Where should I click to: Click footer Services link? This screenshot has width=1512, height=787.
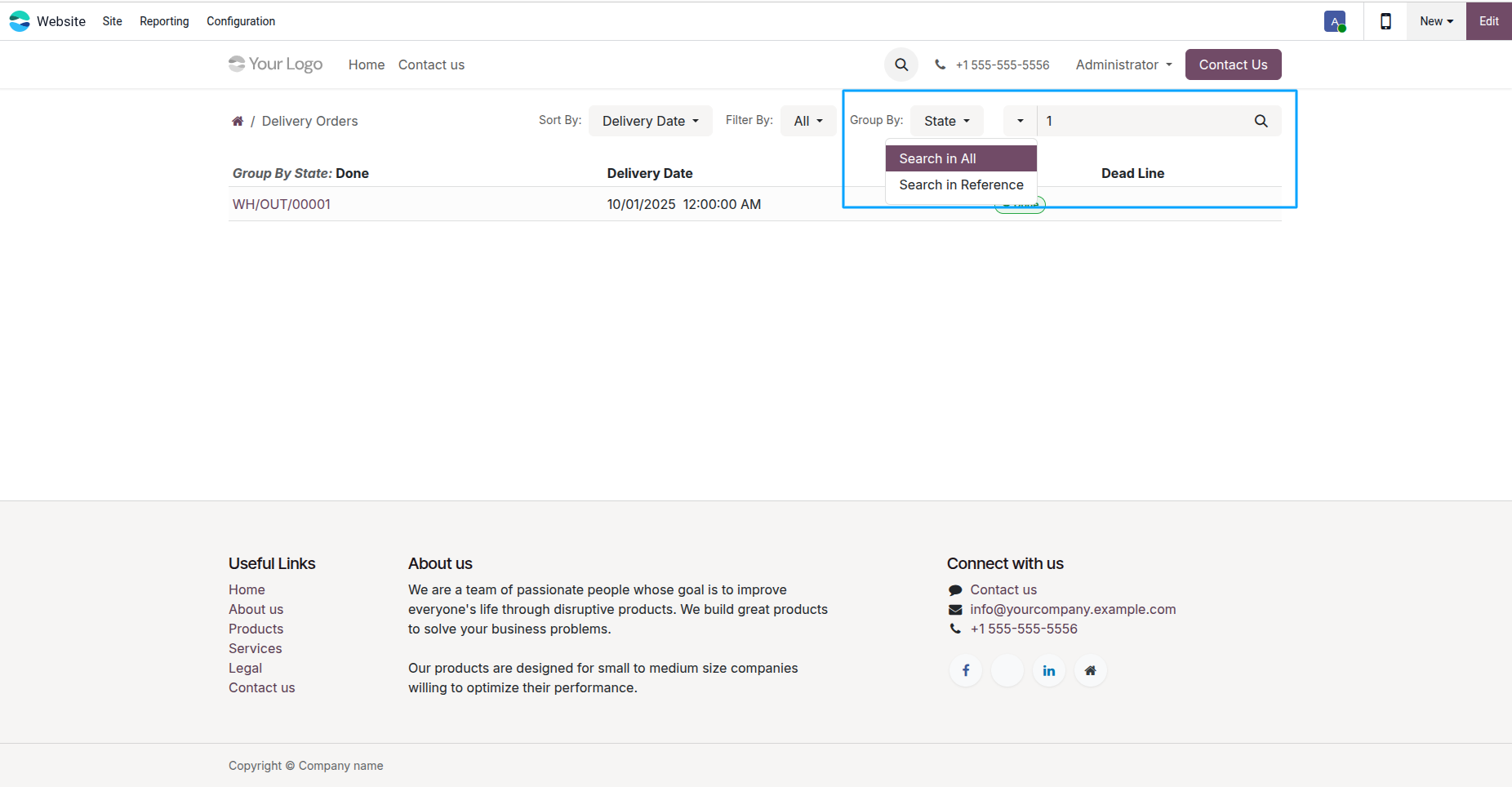point(255,648)
